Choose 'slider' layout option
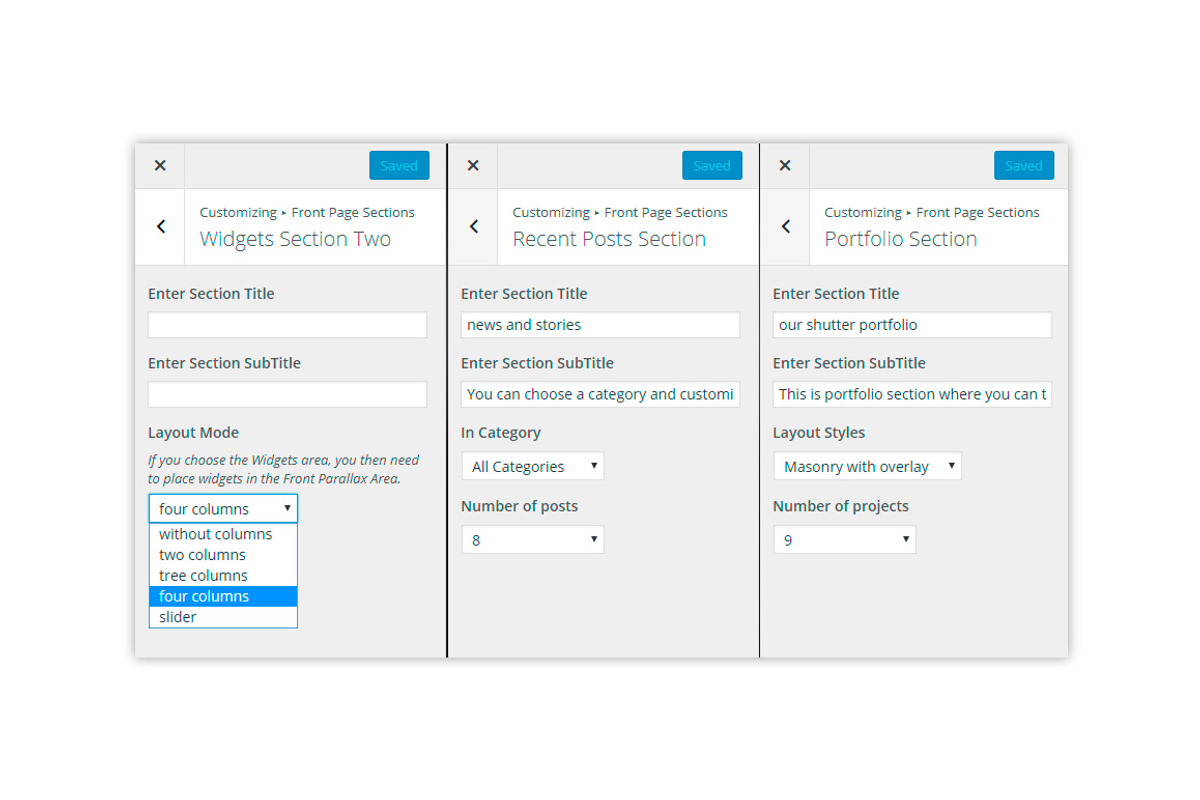Image resolution: width=1200 pixels, height=800 pixels. point(223,617)
